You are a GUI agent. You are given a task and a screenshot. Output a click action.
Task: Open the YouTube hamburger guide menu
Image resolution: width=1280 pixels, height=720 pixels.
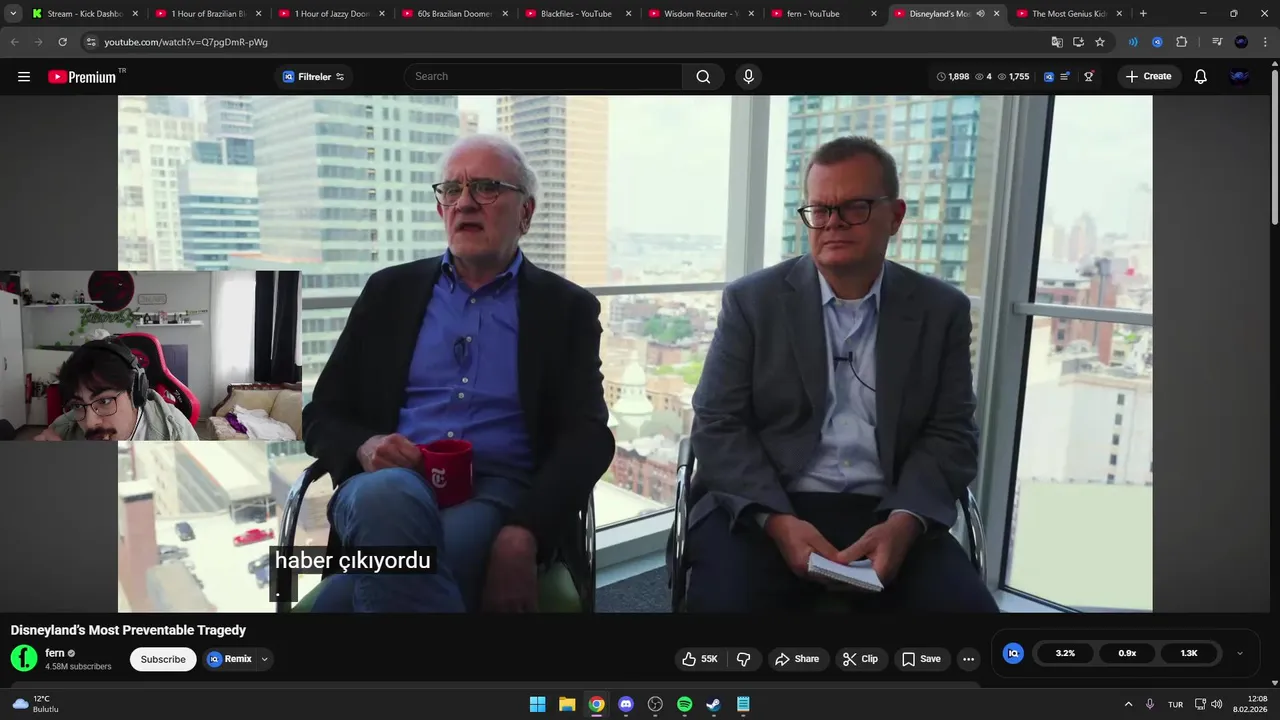24,77
